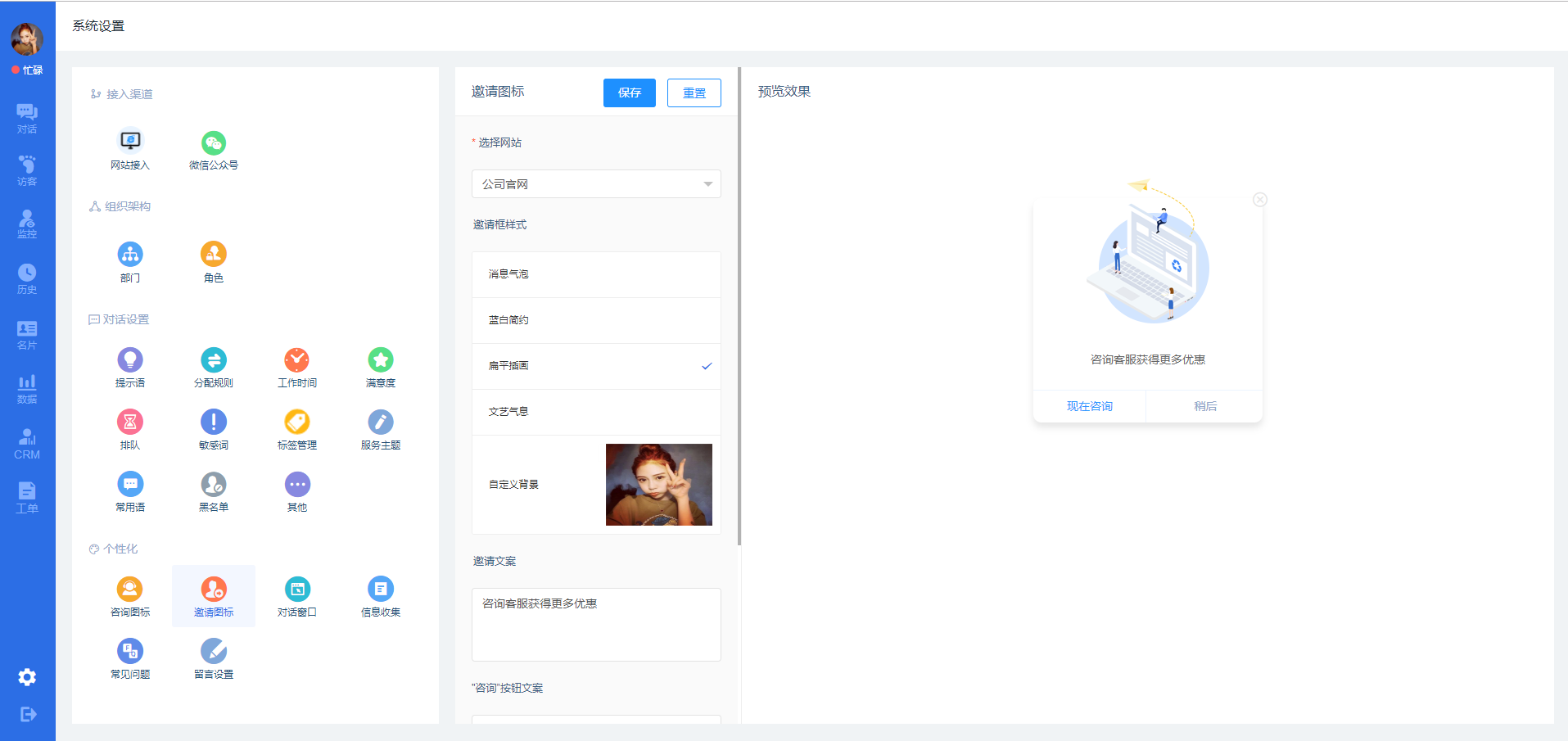1568x741 pixels.
Task: Open the 其他 other settings icon
Action: click(297, 492)
